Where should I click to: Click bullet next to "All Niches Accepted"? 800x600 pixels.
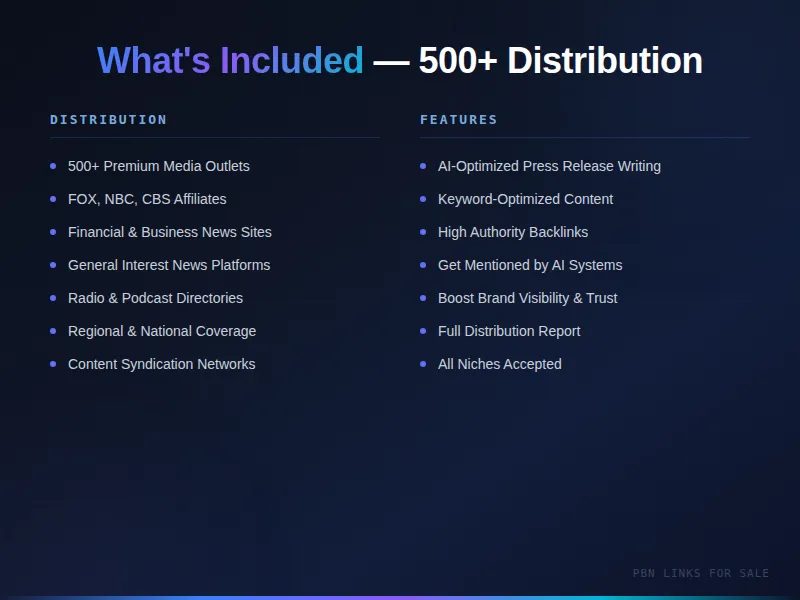pos(423,364)
